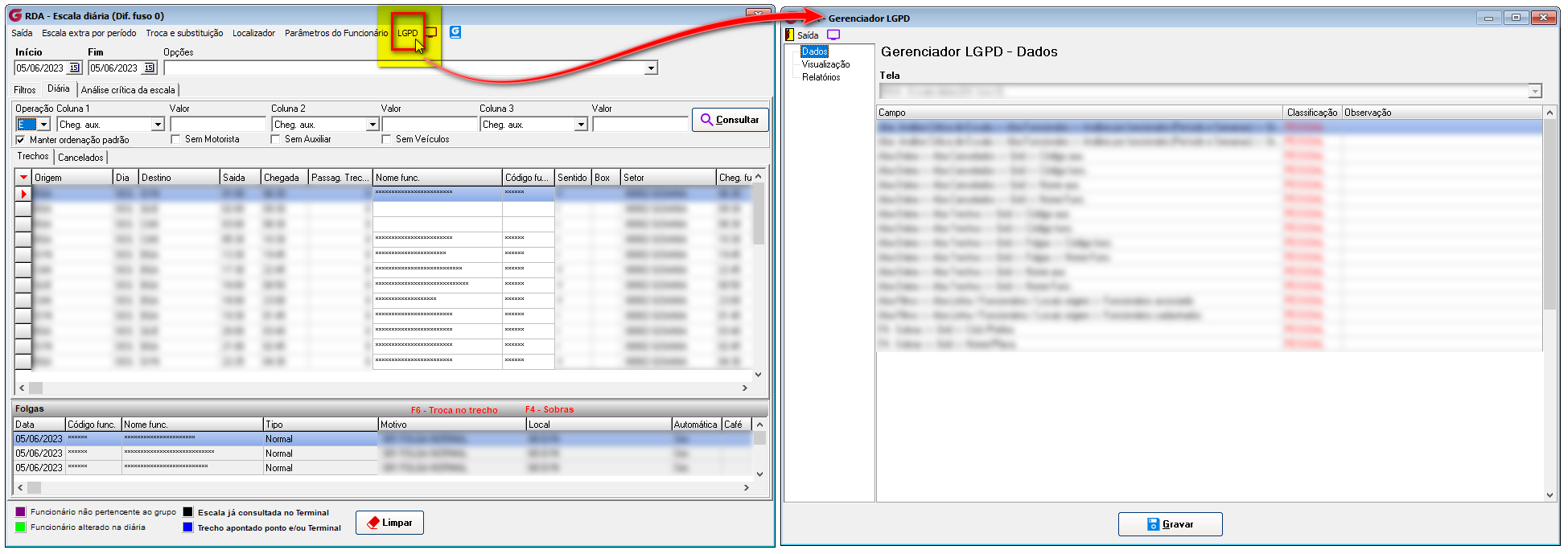Click the Saída door icon in Gerenciador LGPD
The image size is (1568, 554).
[x=790, y=35]
